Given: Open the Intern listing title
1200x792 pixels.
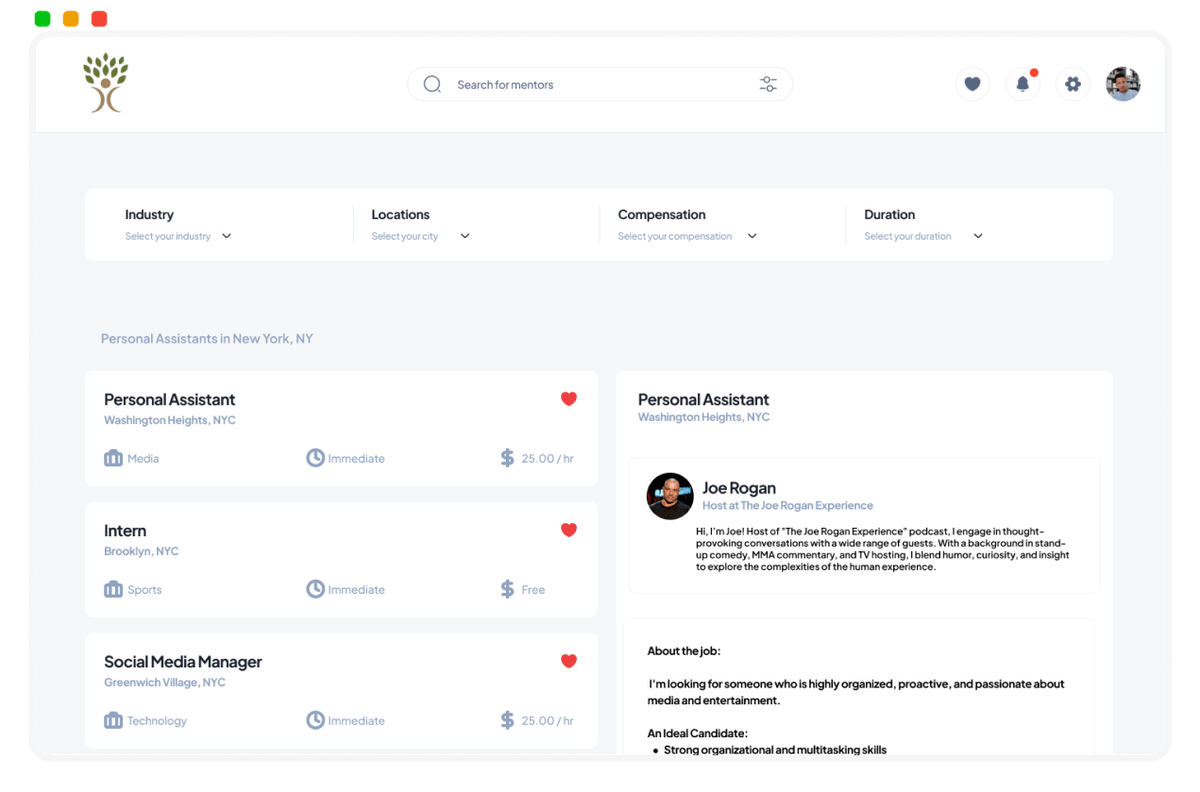Looking at the screenshot, I should tap(125, 531).
